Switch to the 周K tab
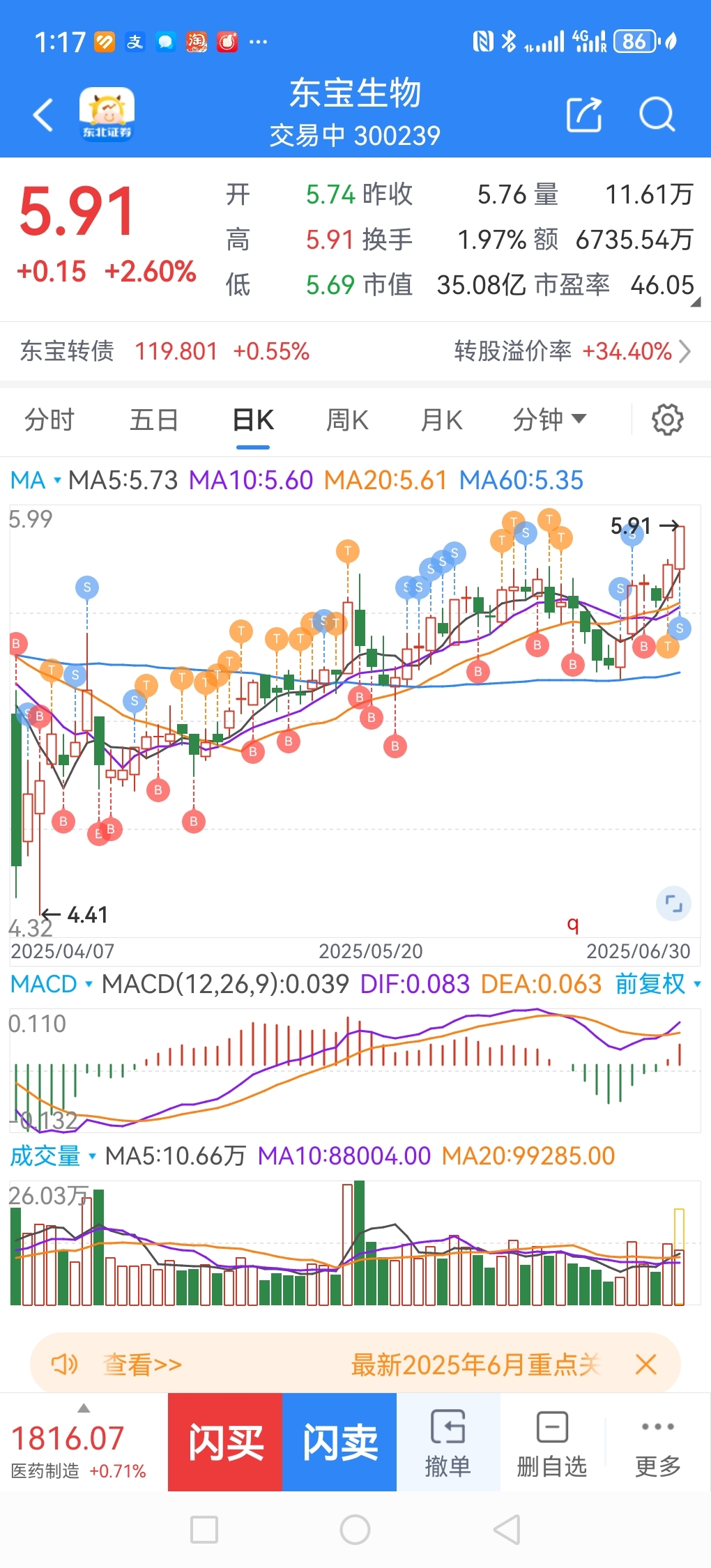The height and width of the screenshot is (1568, 711). (x=347, y=420)
